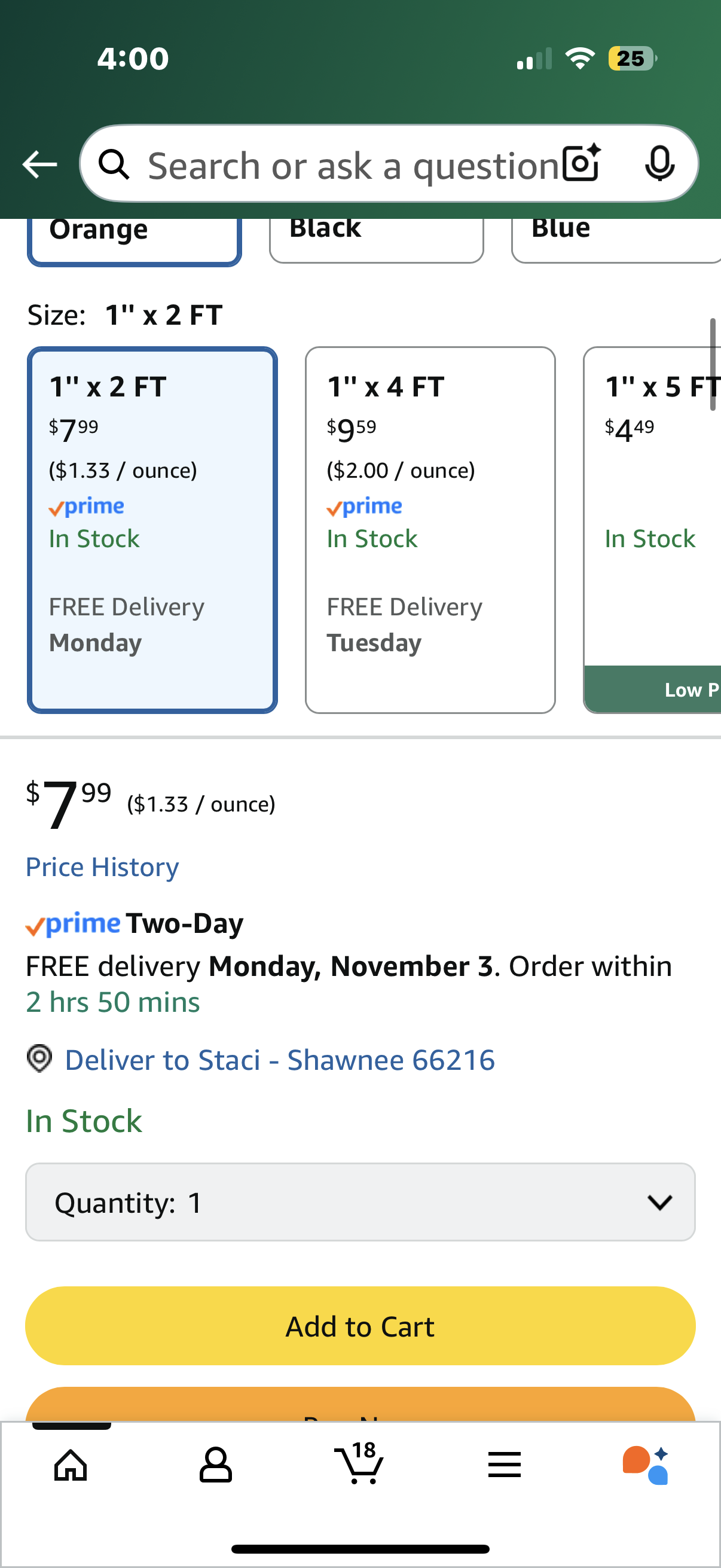Open camera lens visual search
This screenshot has height=1568, width=721.
pyautogui.click(x=581, y=163)
